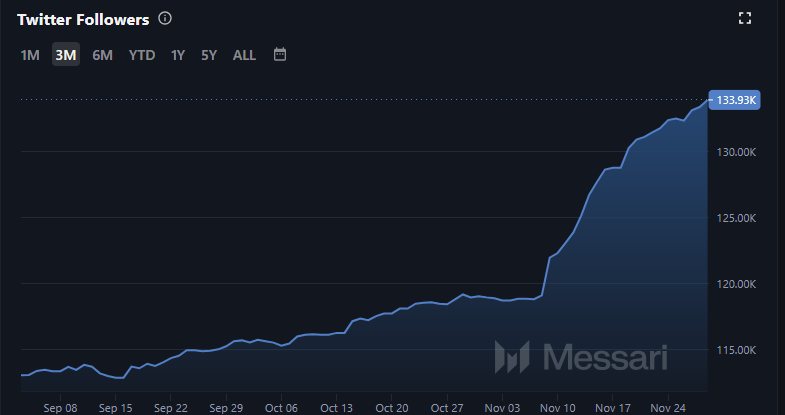Select the 3M time range
785x415 pixels.
66,55
